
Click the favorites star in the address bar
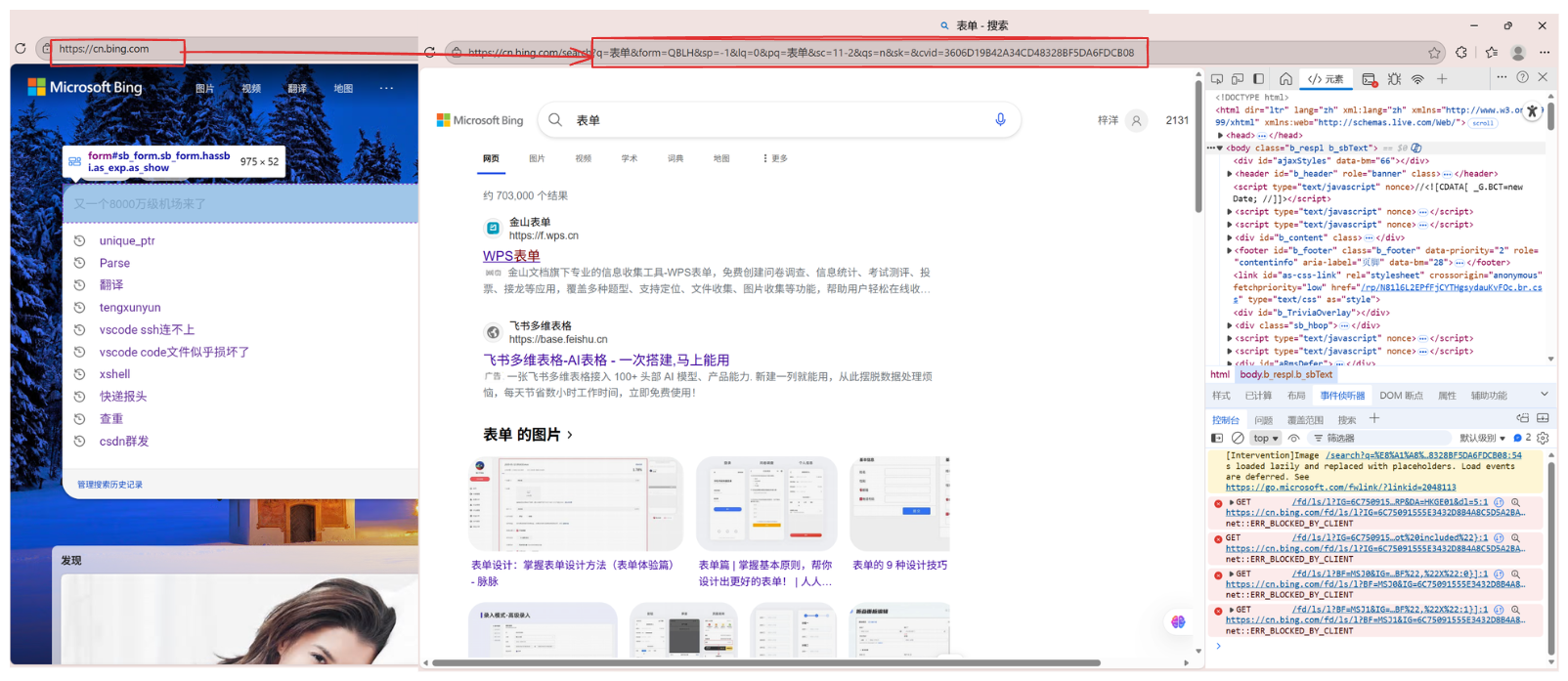pyautogui.click(x=1434, y=53)
